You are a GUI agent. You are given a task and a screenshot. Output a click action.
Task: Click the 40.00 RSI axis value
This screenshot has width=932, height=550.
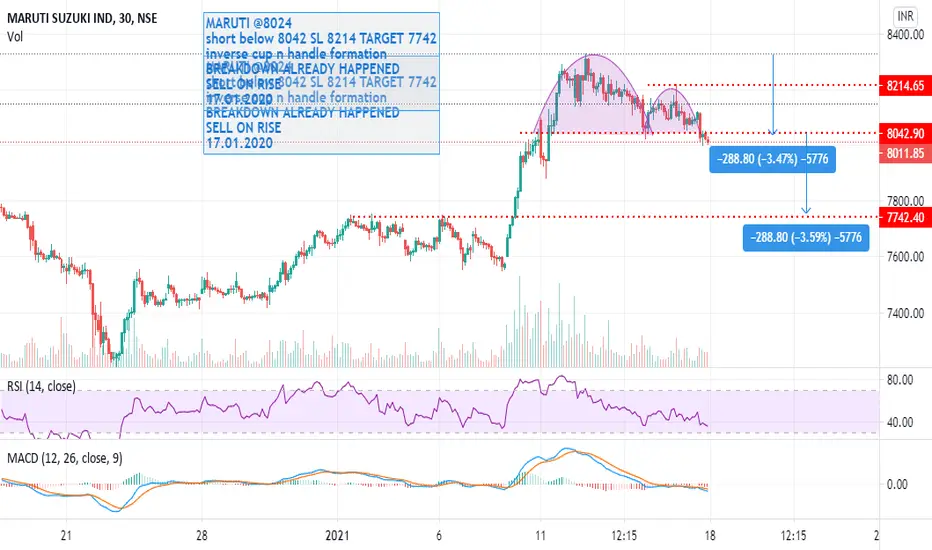click(x=899, y=422)
